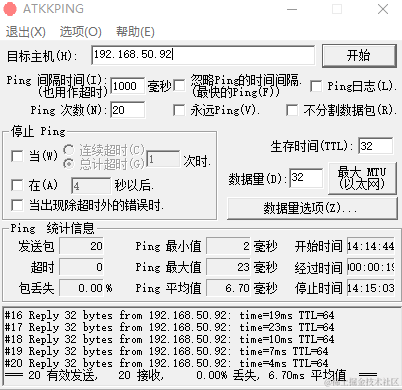Screen dimensions: 402x390
Task: Open the 帮助(E) menu
Action: [x=135, y=32]
